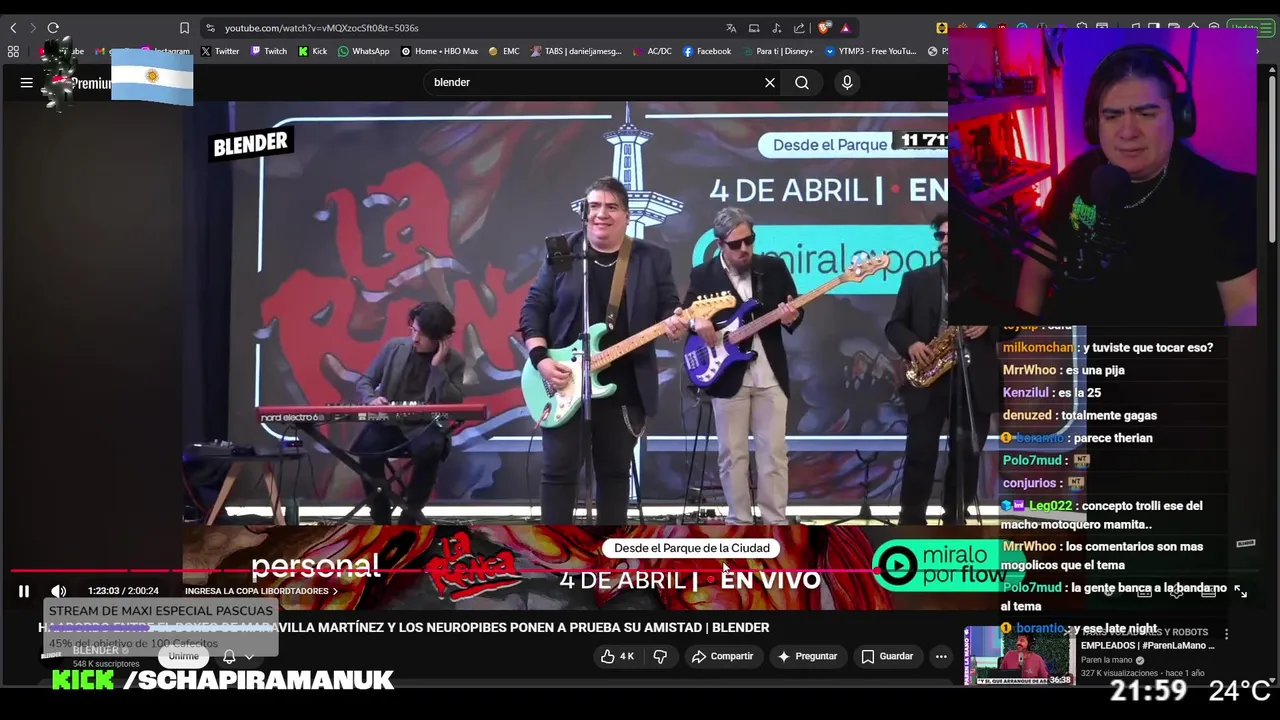
Task: Click the browser forward arrow
Action: click(32, 28)
